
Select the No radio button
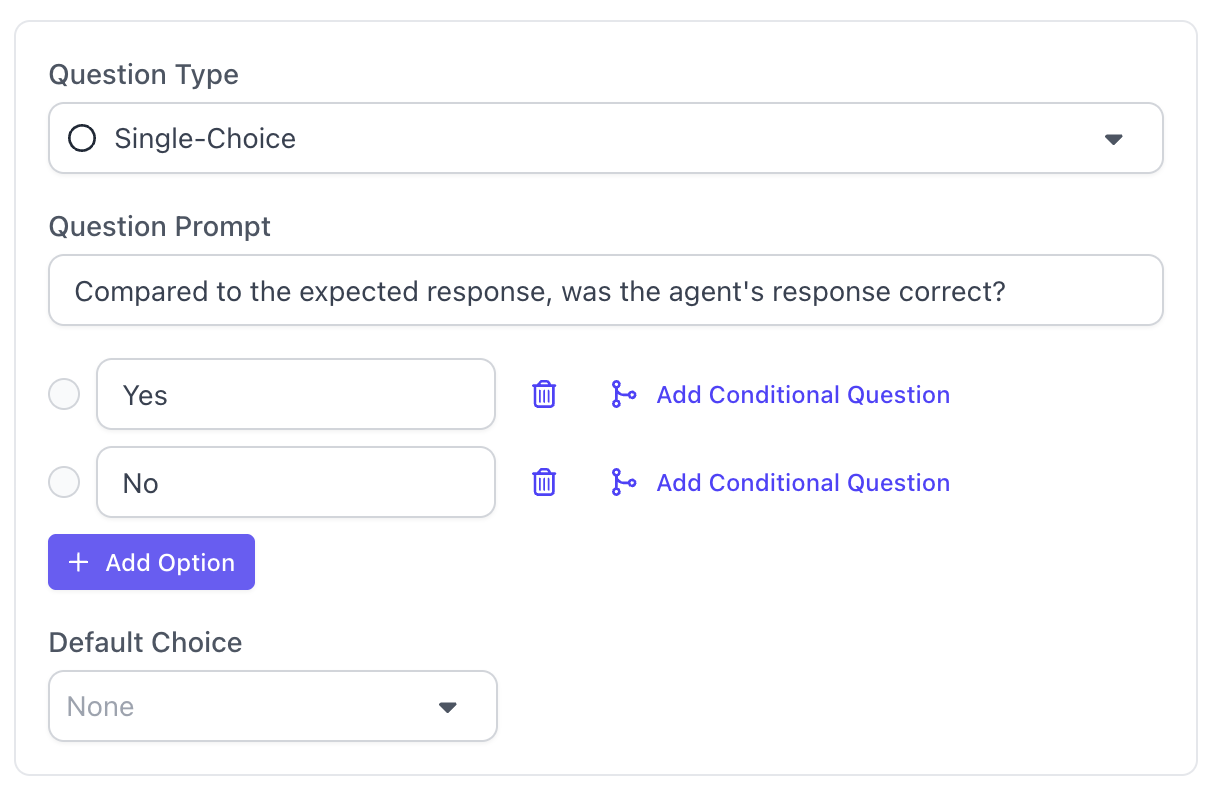tap(64, 483)
